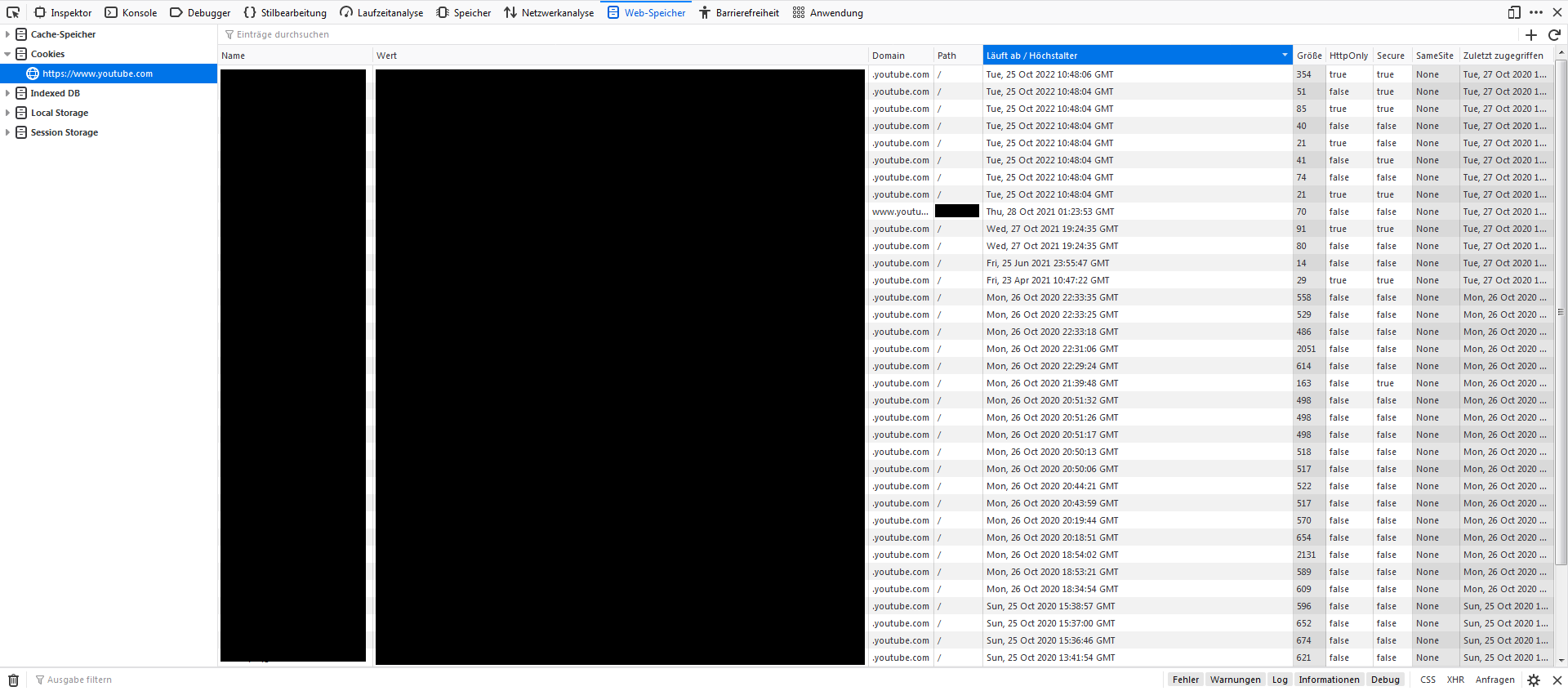Sort by Domain column header
The height and width of the screenshot is (691, 1568).
(x=901, y=56)
